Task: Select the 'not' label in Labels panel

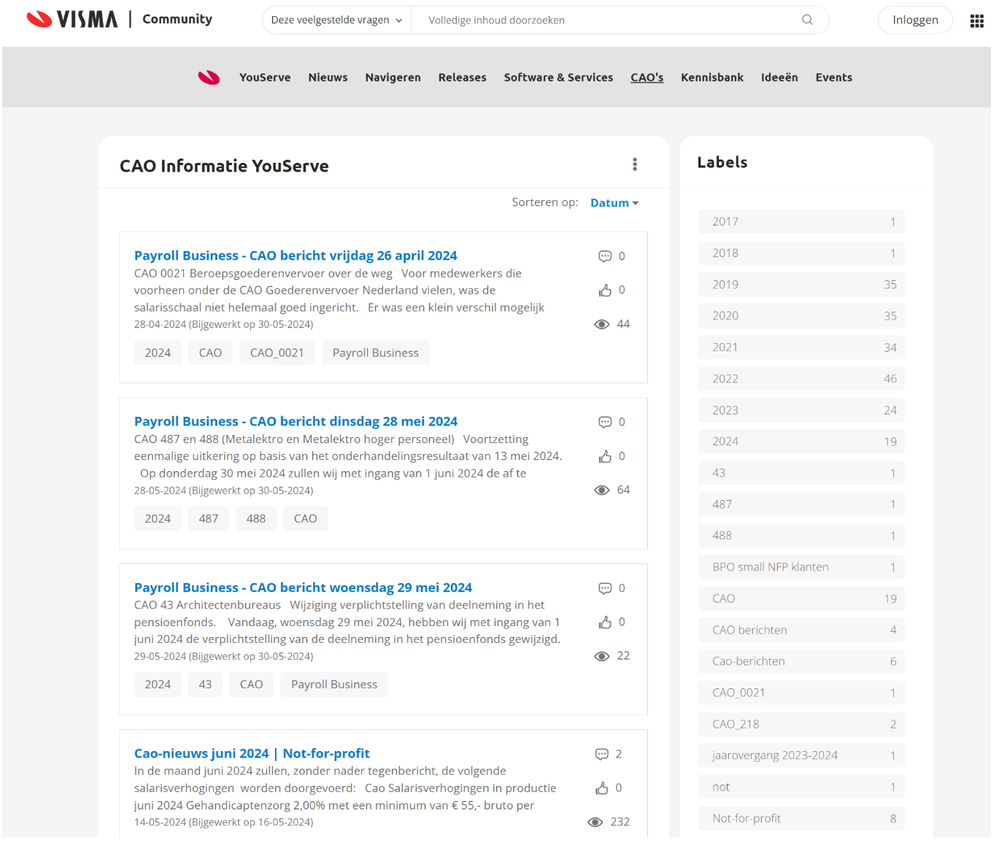Action: point(801,787)
